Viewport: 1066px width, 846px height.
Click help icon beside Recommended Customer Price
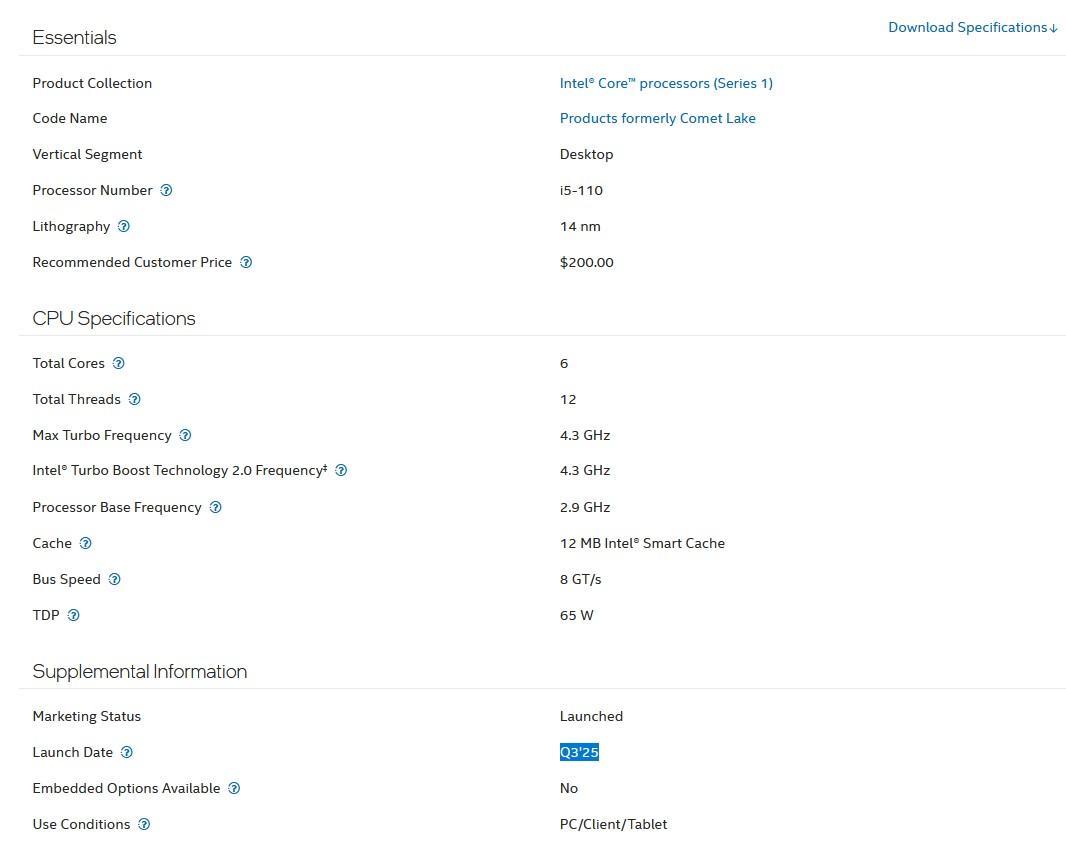point(246,262)
